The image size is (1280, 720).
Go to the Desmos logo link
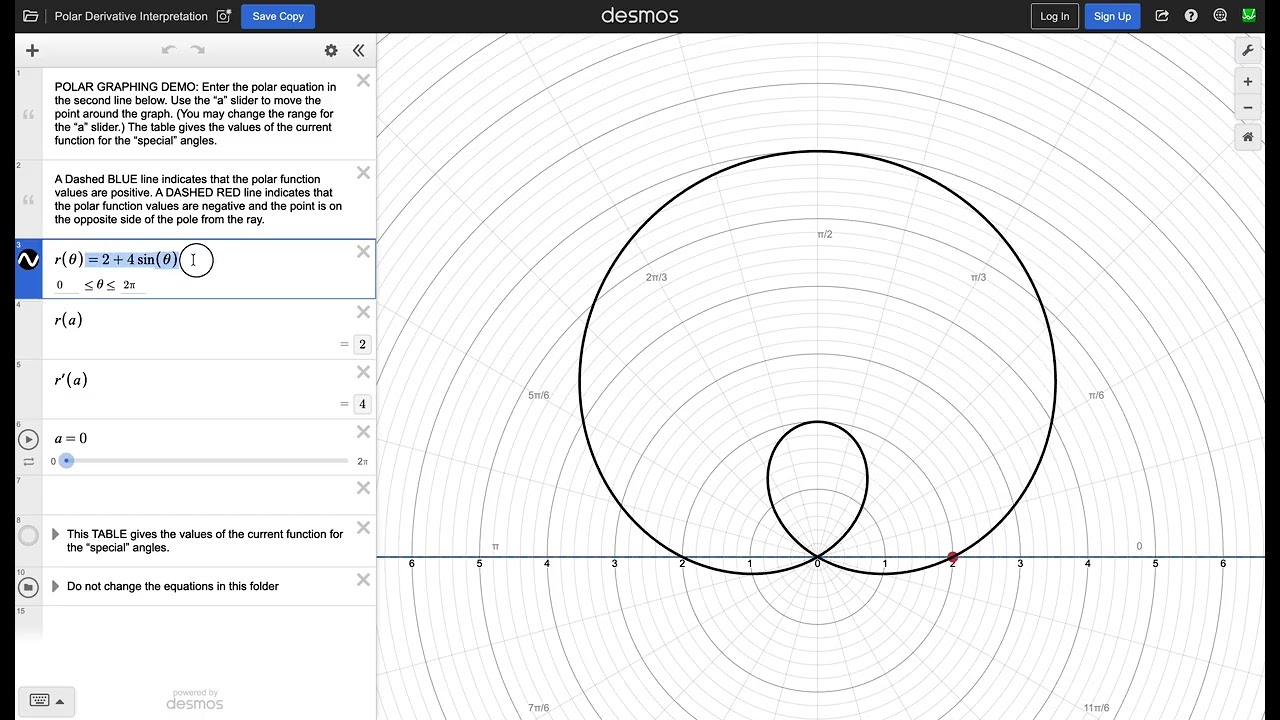pos(640,16)
